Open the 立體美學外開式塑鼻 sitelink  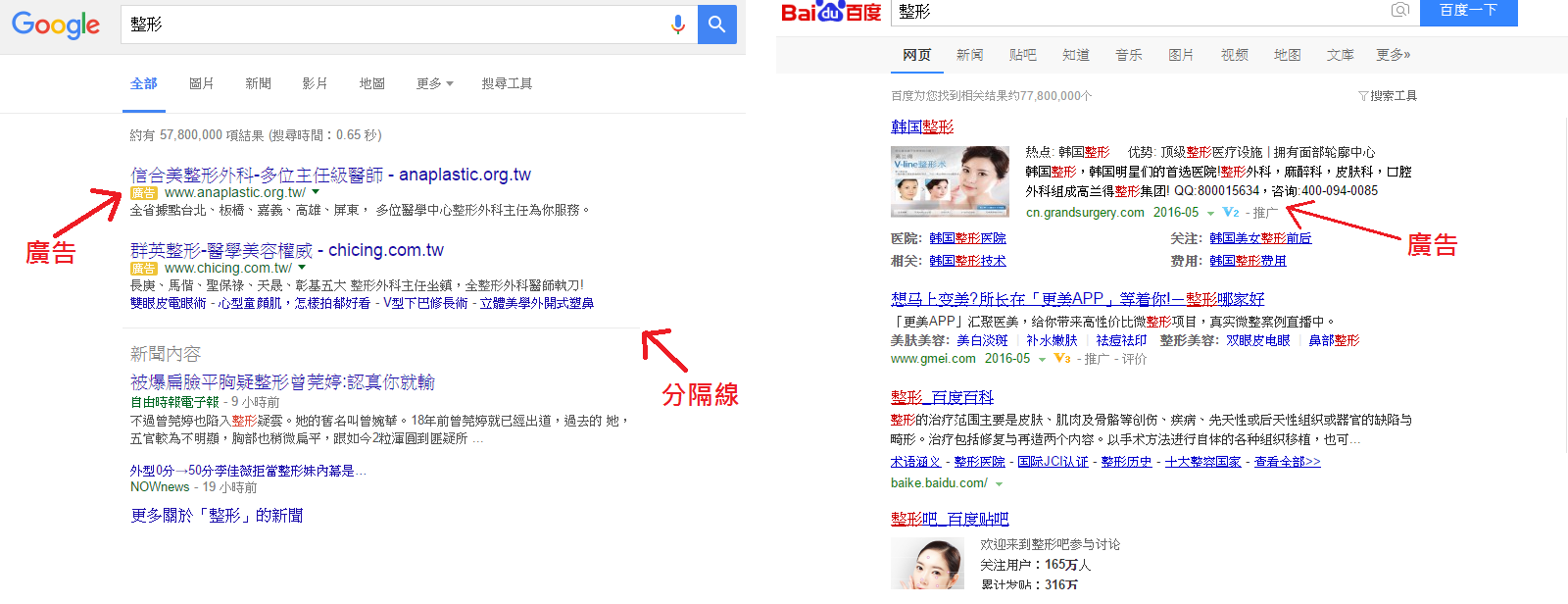coord(537,304)
